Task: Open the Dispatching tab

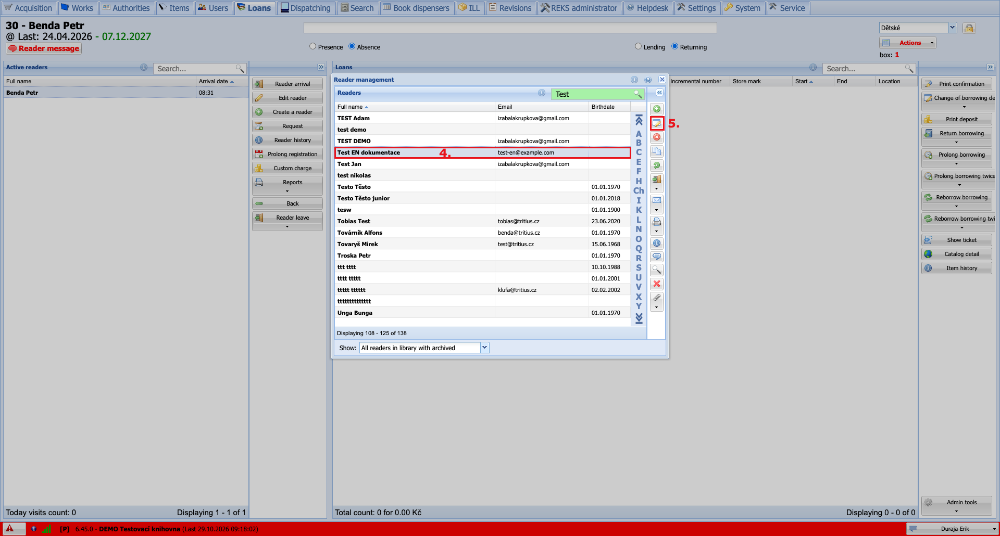Action: 307,8
